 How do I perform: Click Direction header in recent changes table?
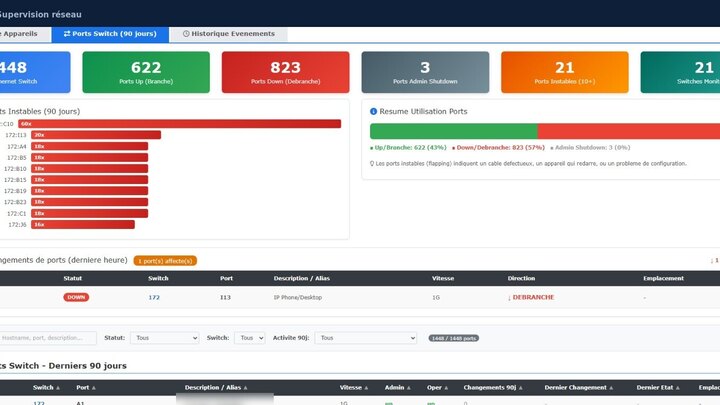click(521, 278)
